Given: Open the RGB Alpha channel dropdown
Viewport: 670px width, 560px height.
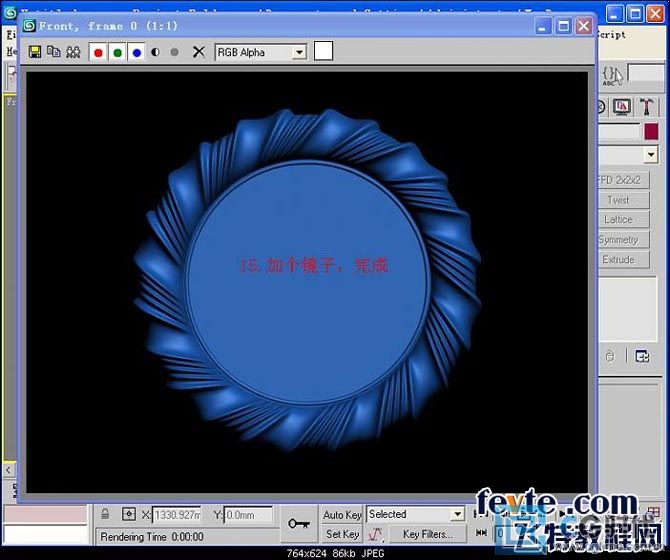Looking at the screenshot, I should click(x=260, y=53).
